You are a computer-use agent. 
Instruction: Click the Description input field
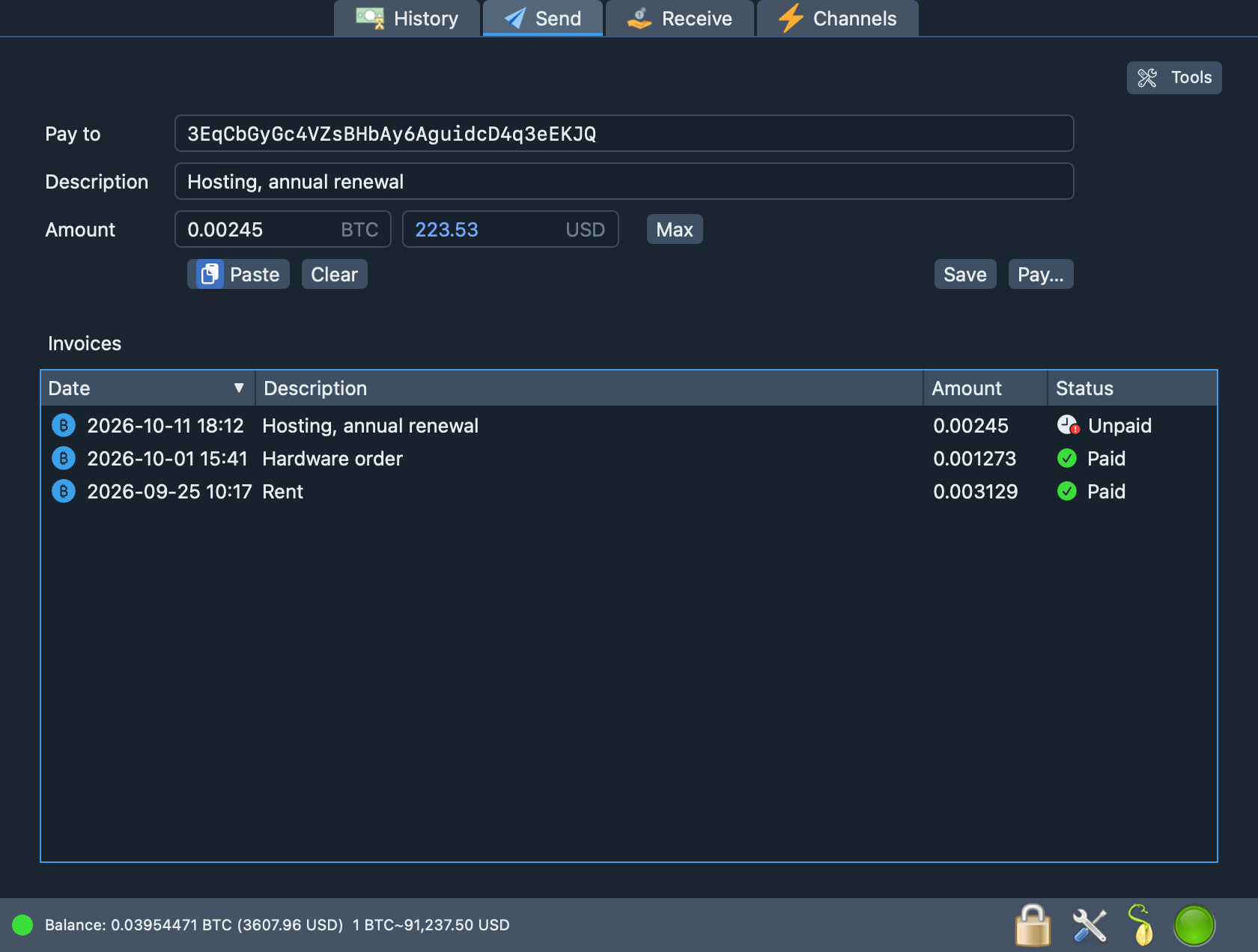(x=625, y=181)
